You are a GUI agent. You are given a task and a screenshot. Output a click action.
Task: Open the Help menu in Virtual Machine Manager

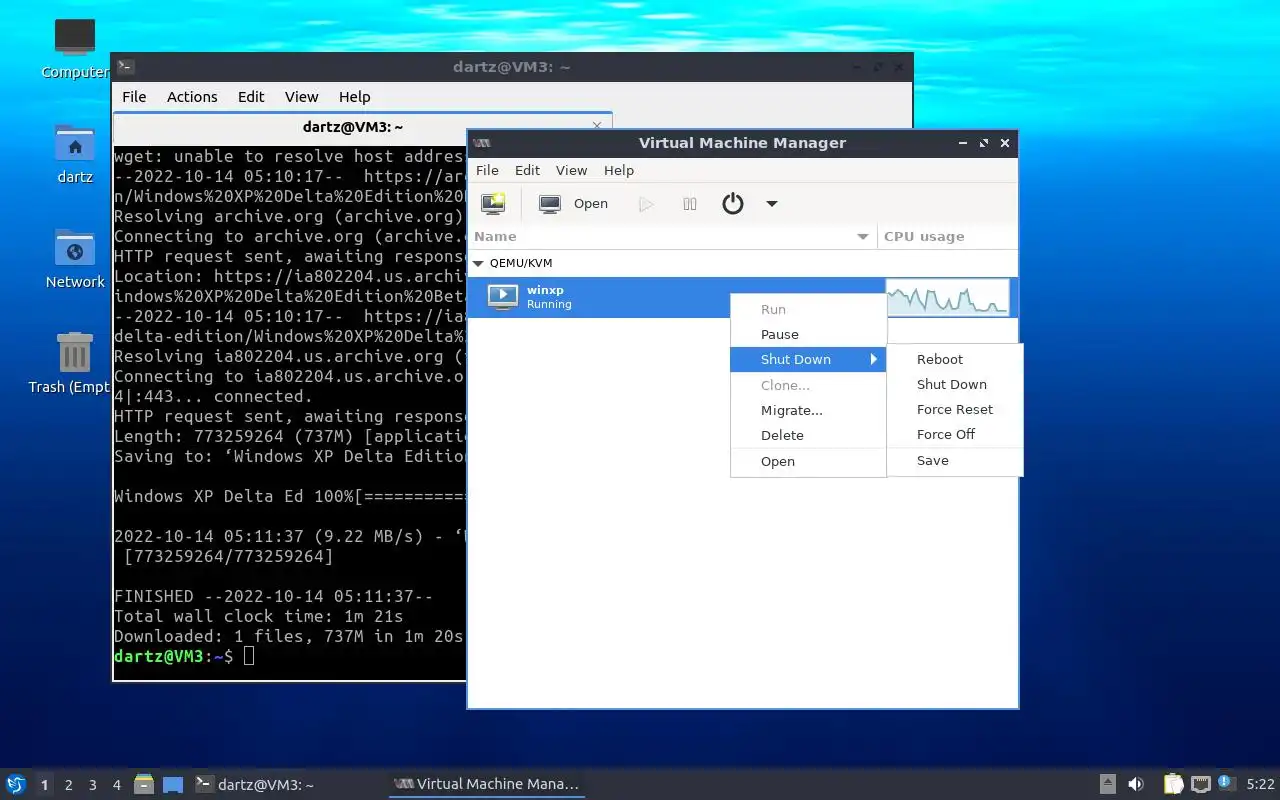click(x=619, y=171)
